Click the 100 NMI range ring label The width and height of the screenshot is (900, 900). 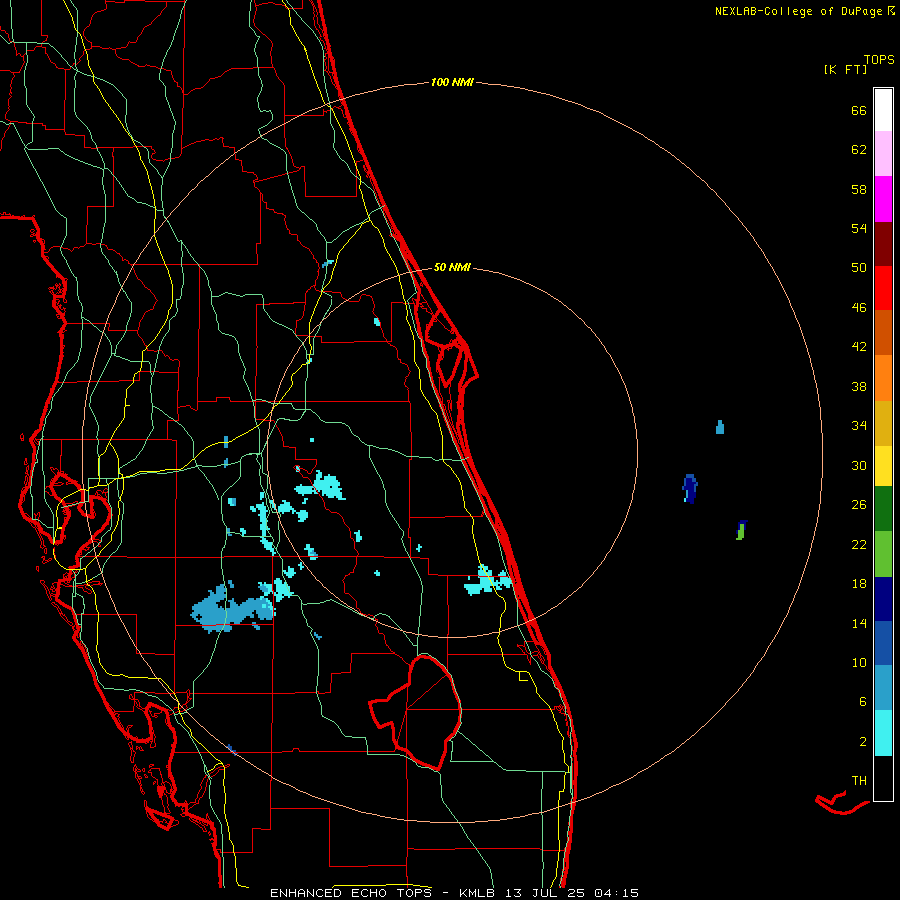(x=452, y=83)
